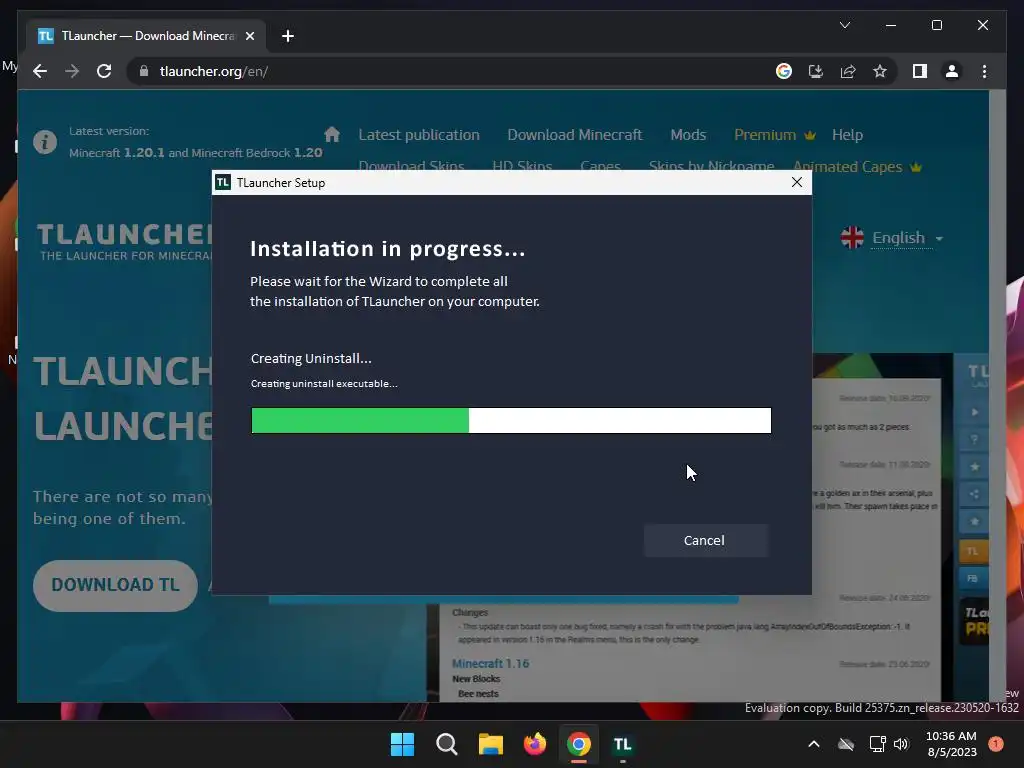Open TLauncher taskbar icon
This screenshot has height=768, width=1024.
[x=623, y=744]
